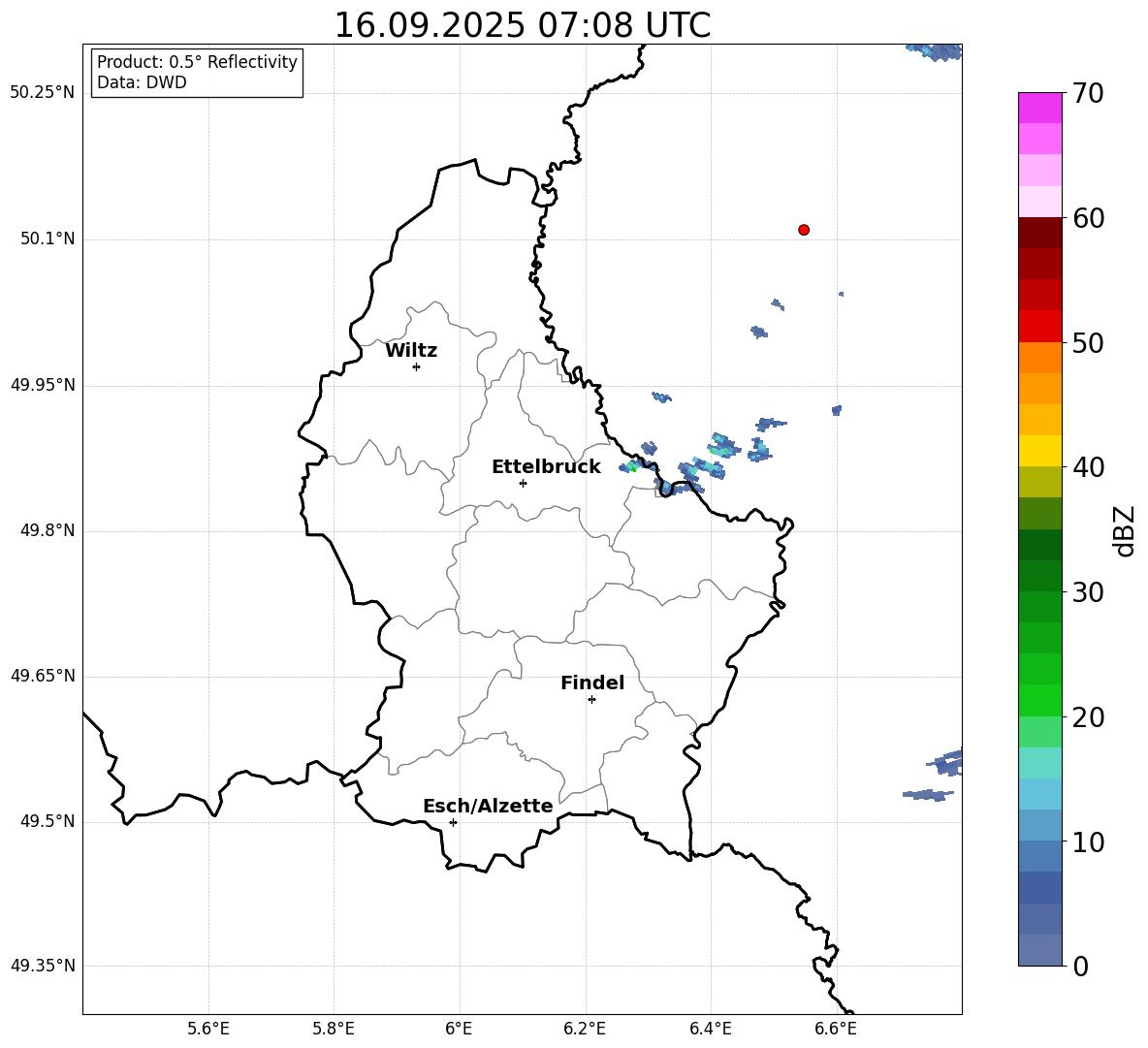The image size is (1148, 1048).
Task: Click the magenta 70 dBZ colorbar segment
Action: pyautogui.click(x=1039, y=108)
